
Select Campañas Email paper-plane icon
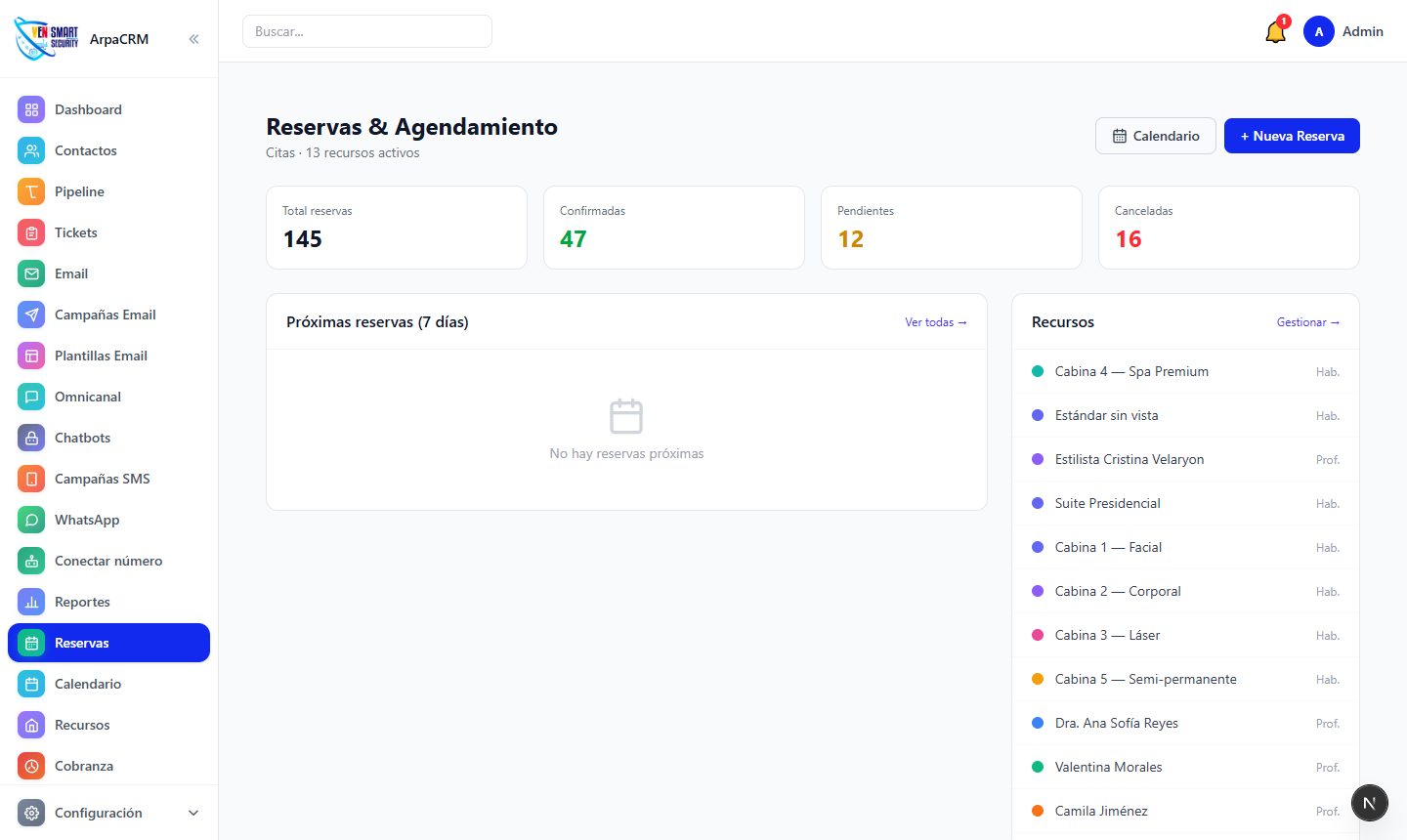pos(31,315)
